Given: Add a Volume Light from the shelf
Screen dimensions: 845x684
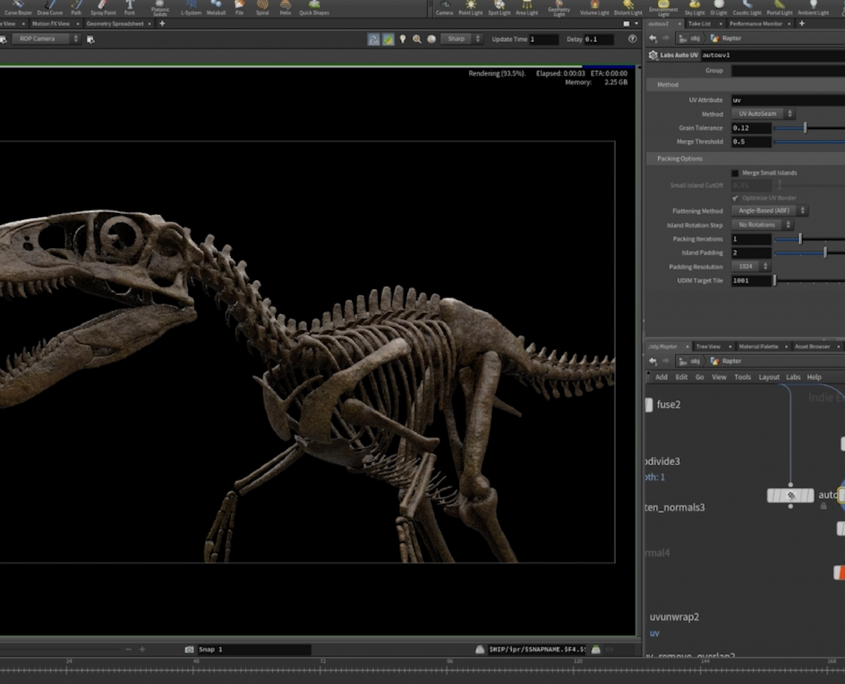Looking at the screenshot, I should 594,8.
